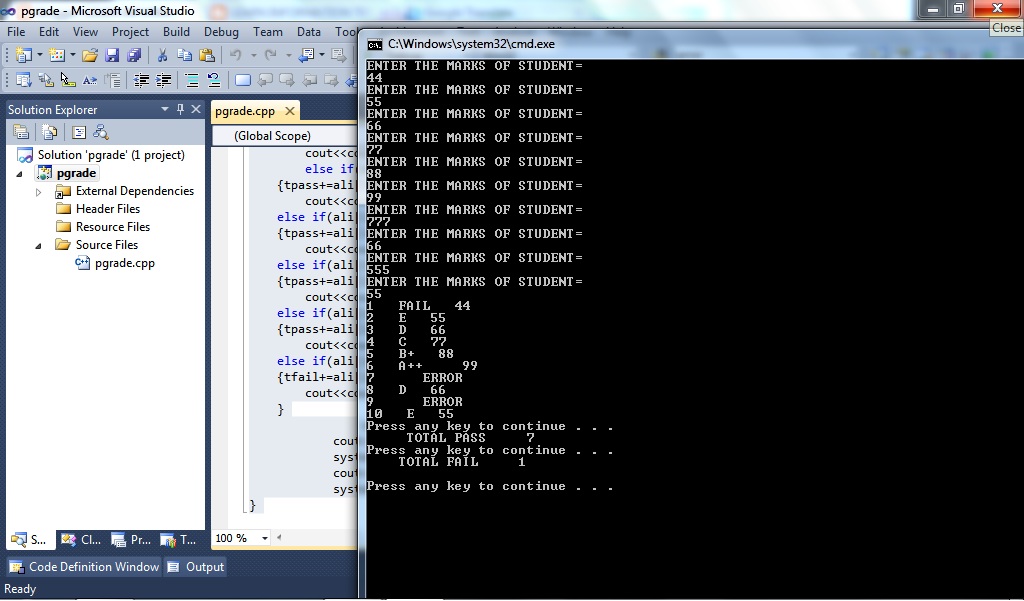Click the Display Quick Info icon
Screen dimensions: 1024x601
pyautogui.click(x=68, y=80)
